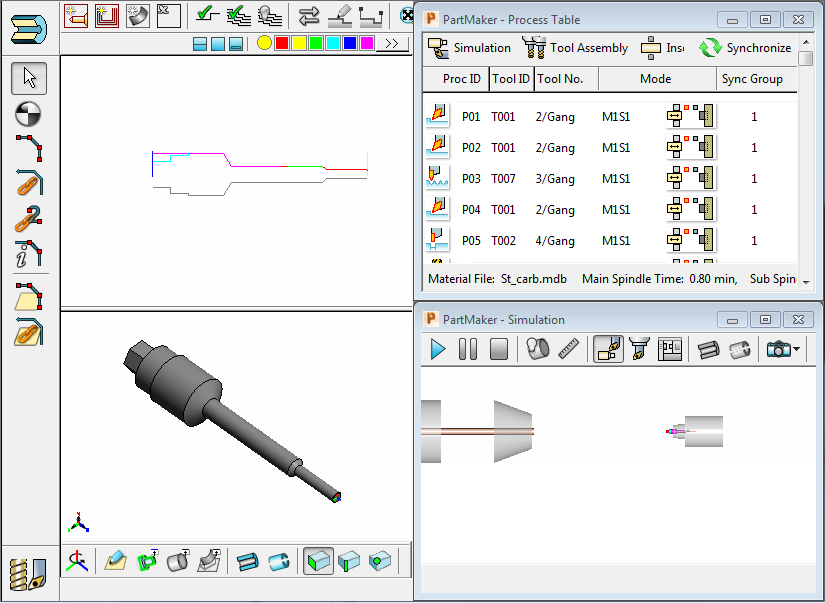Toggle the box view with green circle

pos(380,561)
